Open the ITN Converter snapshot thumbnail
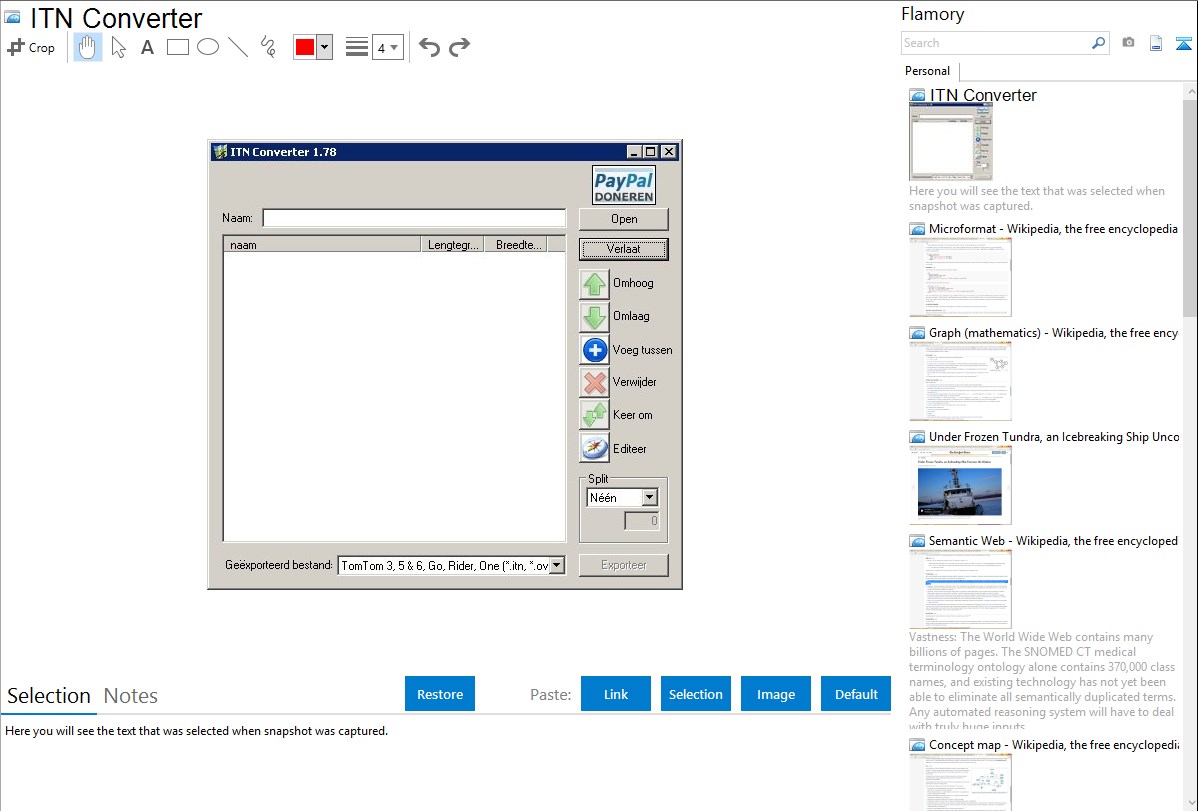Image resolution: width=1198 pixels, height=811 pixels. click(950, 142)
